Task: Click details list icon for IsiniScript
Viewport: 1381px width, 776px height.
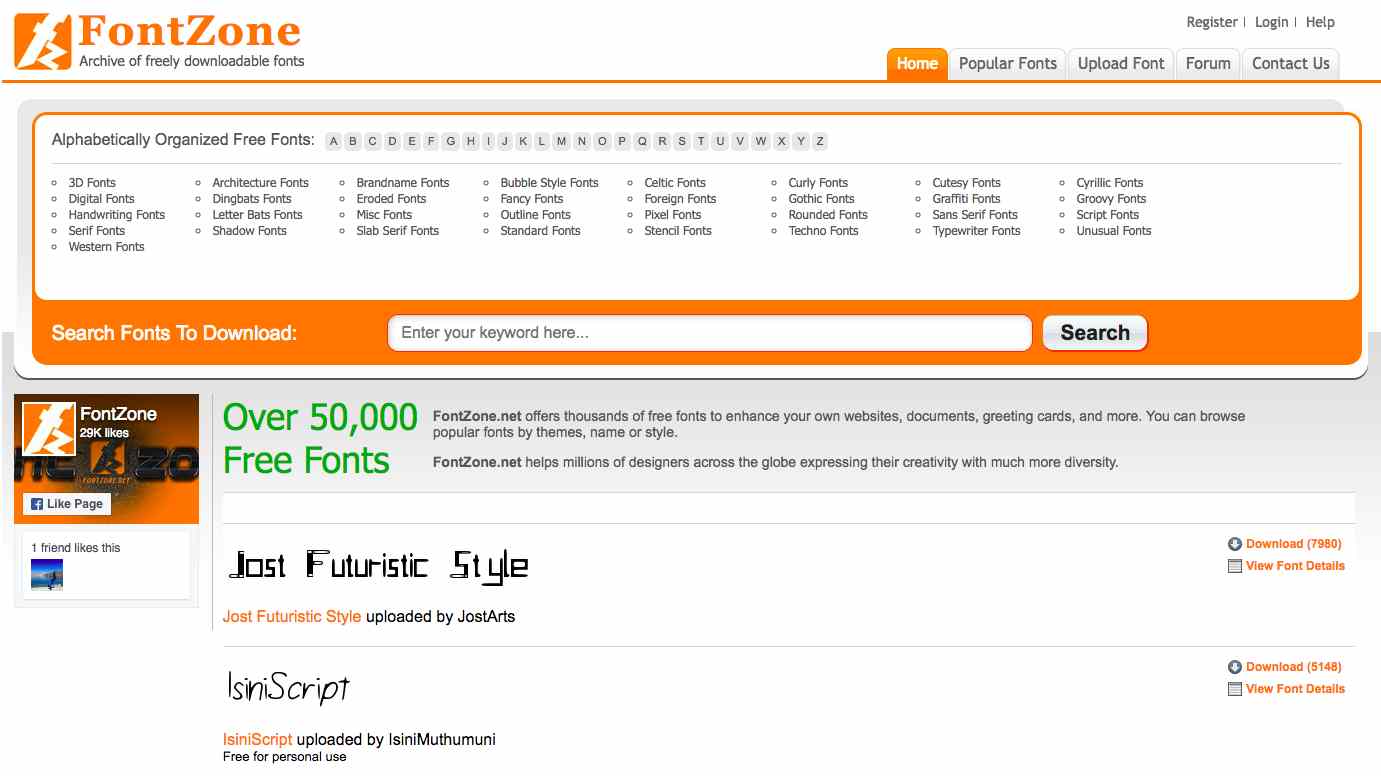Action: (x=1235, y=689)
